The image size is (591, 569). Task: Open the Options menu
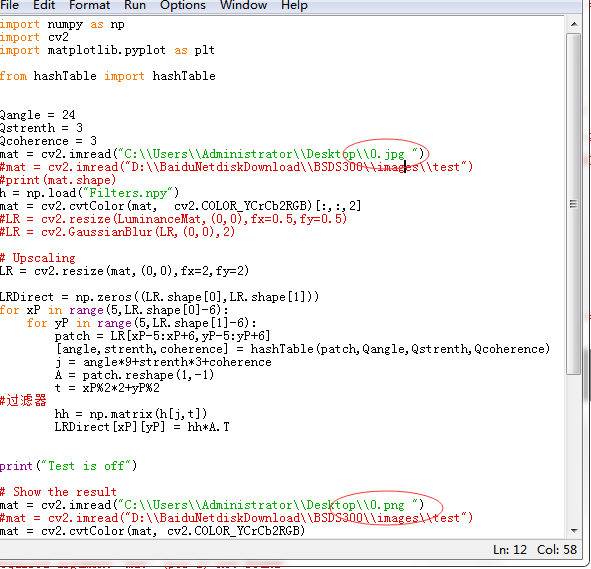click(x=183, y=5)
